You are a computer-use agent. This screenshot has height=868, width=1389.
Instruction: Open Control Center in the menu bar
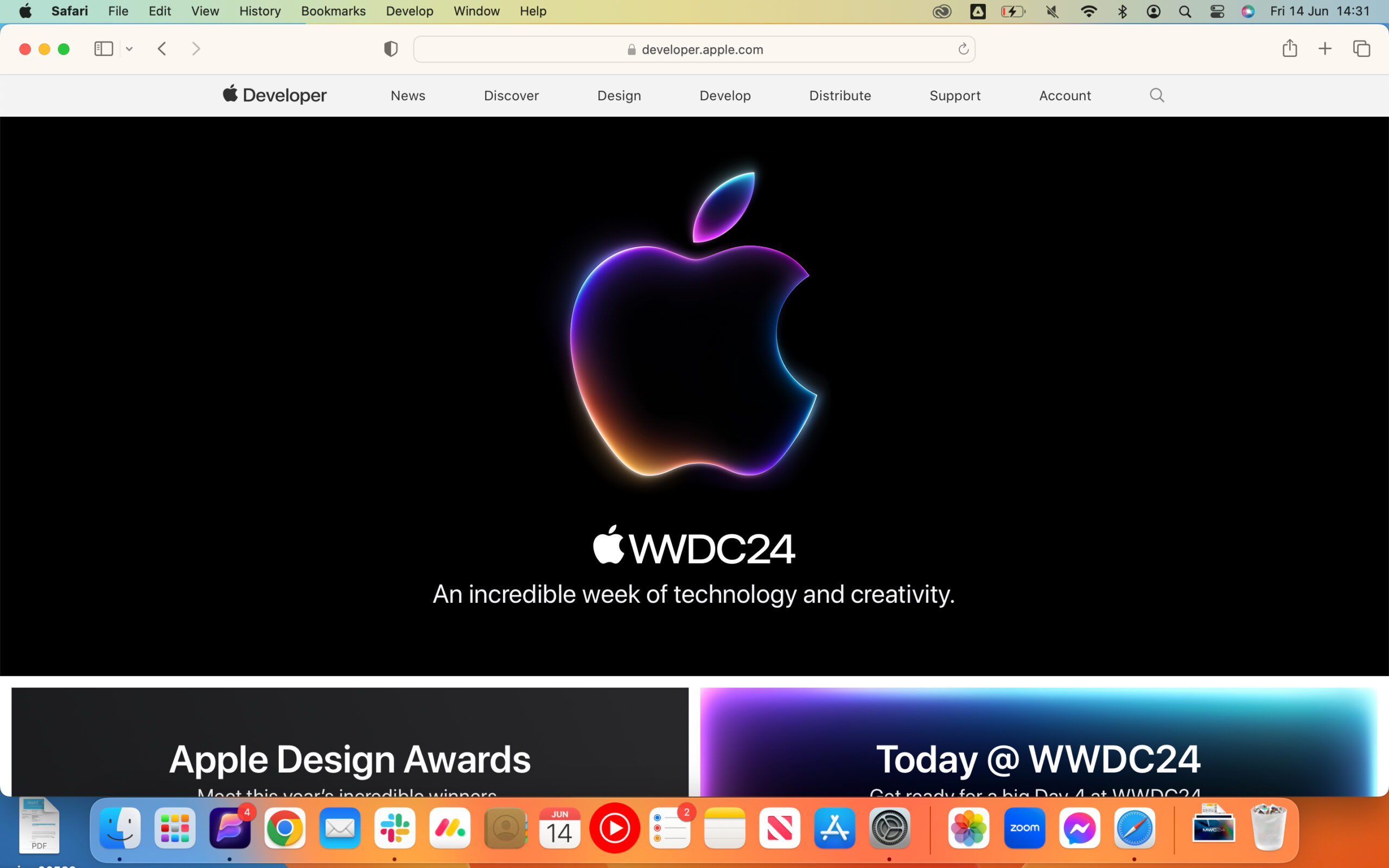click(x=1218, y=11)
